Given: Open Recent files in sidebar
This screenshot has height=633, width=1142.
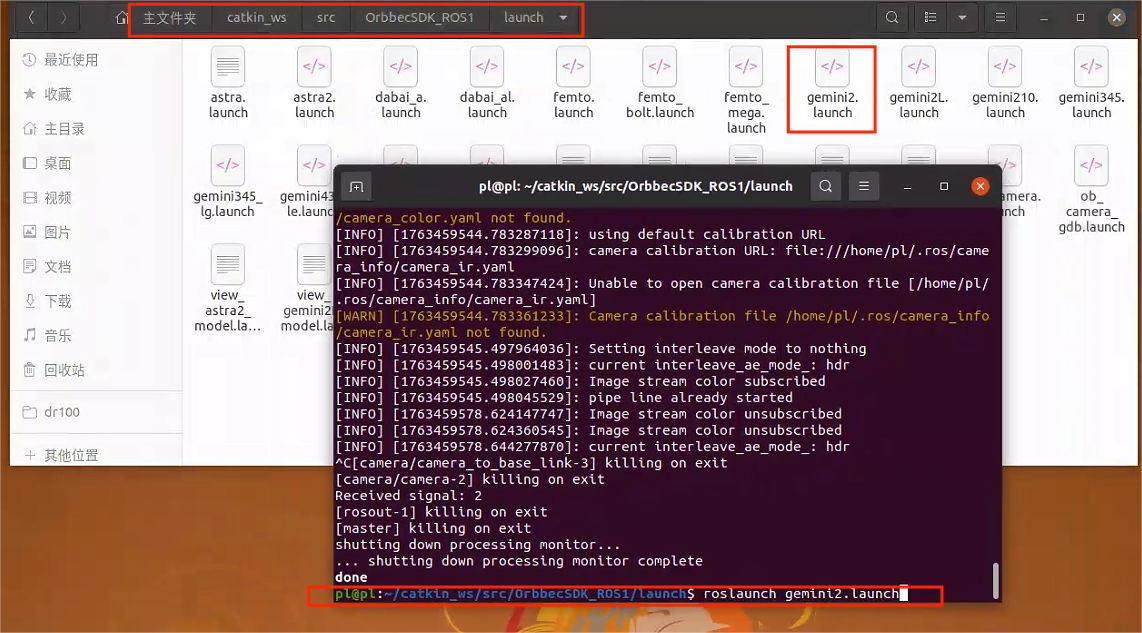Looking at the screenshot, I should coord(70,60).
